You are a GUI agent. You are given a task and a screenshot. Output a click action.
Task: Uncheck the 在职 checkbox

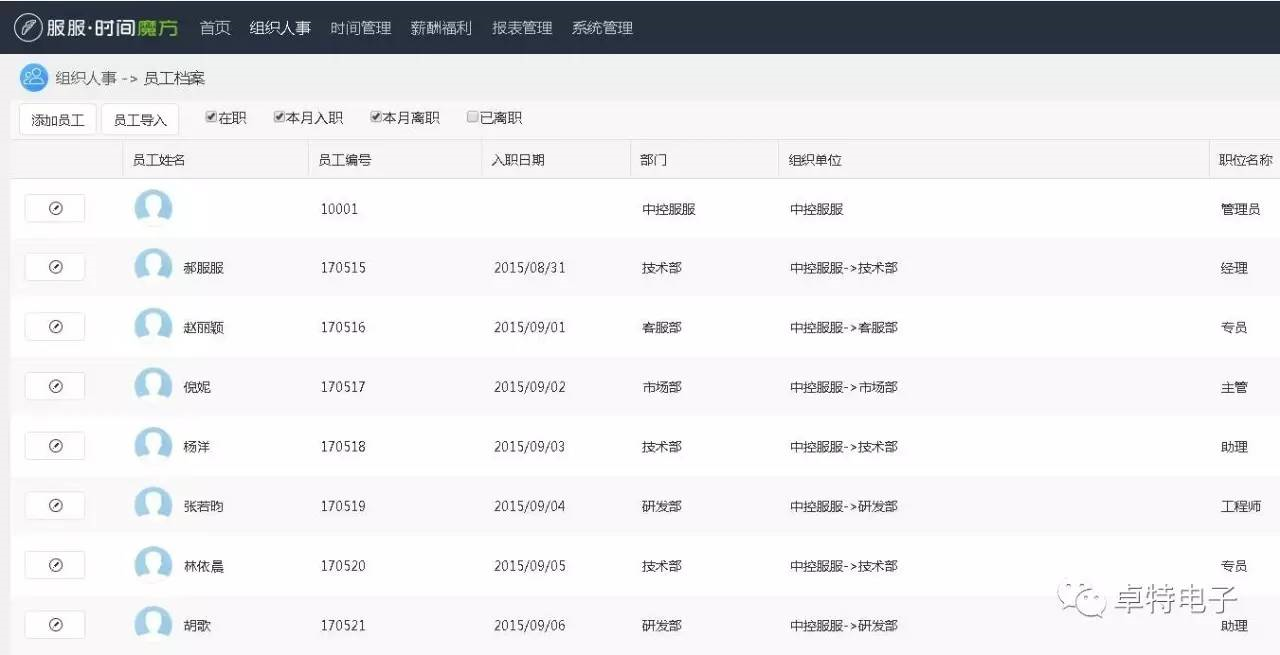211,117
